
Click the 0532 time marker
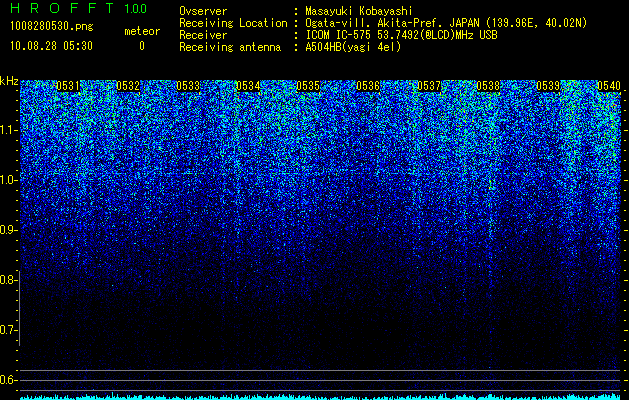point(128,86)
